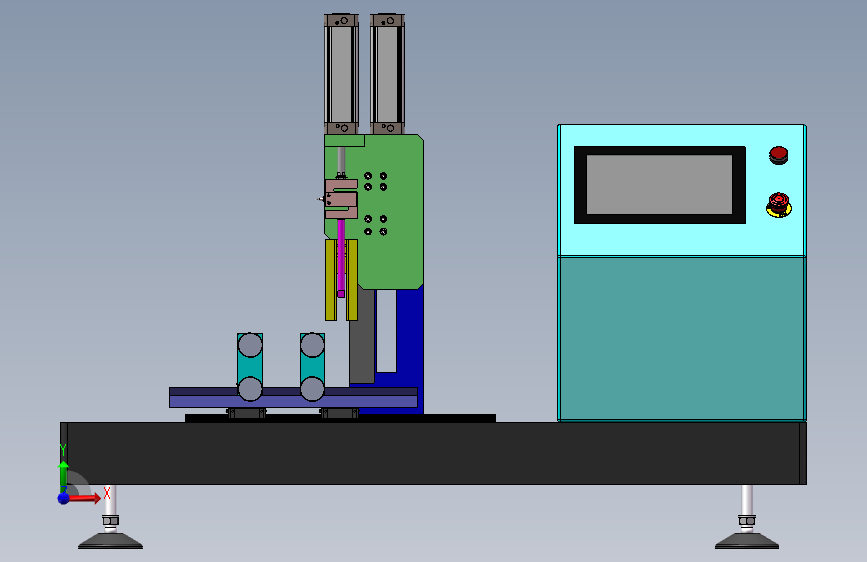This screenshot has height=562, width=867.
Task: Select the right leveling foot pad
Action: (746, 541)
